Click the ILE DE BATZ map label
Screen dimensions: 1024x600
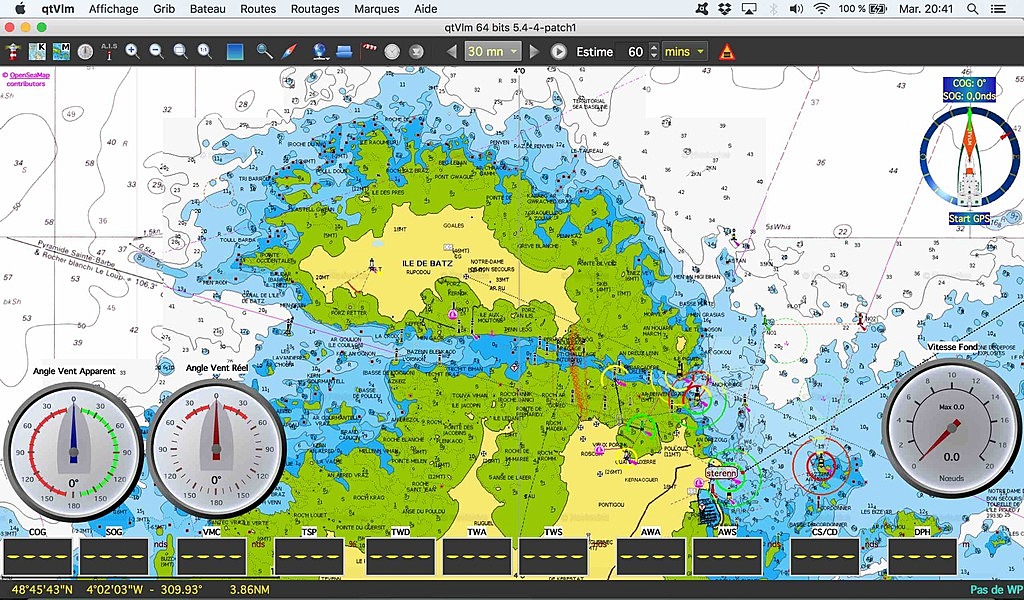point(427,263)
